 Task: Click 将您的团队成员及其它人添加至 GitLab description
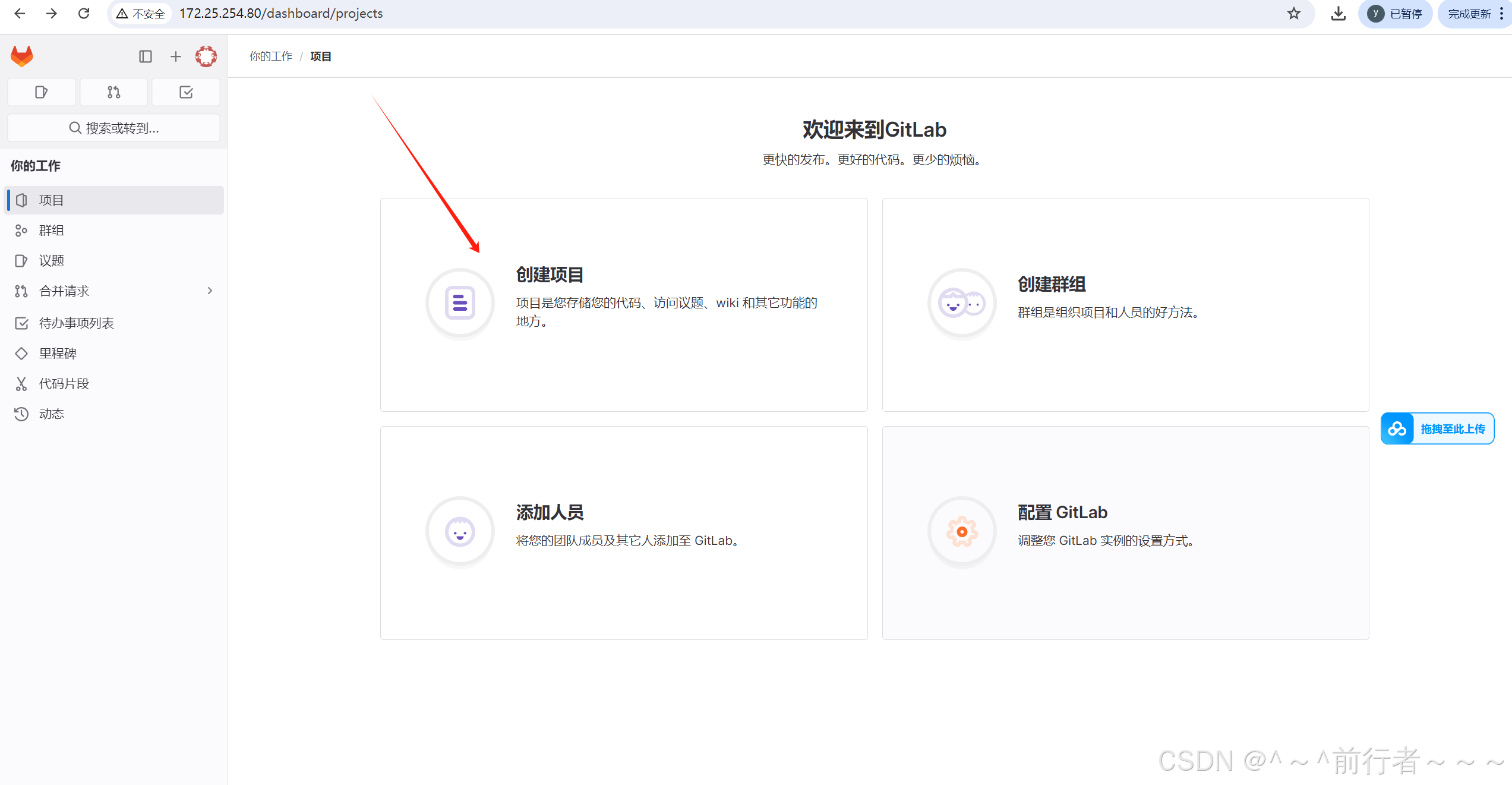[x=629, y=541]
